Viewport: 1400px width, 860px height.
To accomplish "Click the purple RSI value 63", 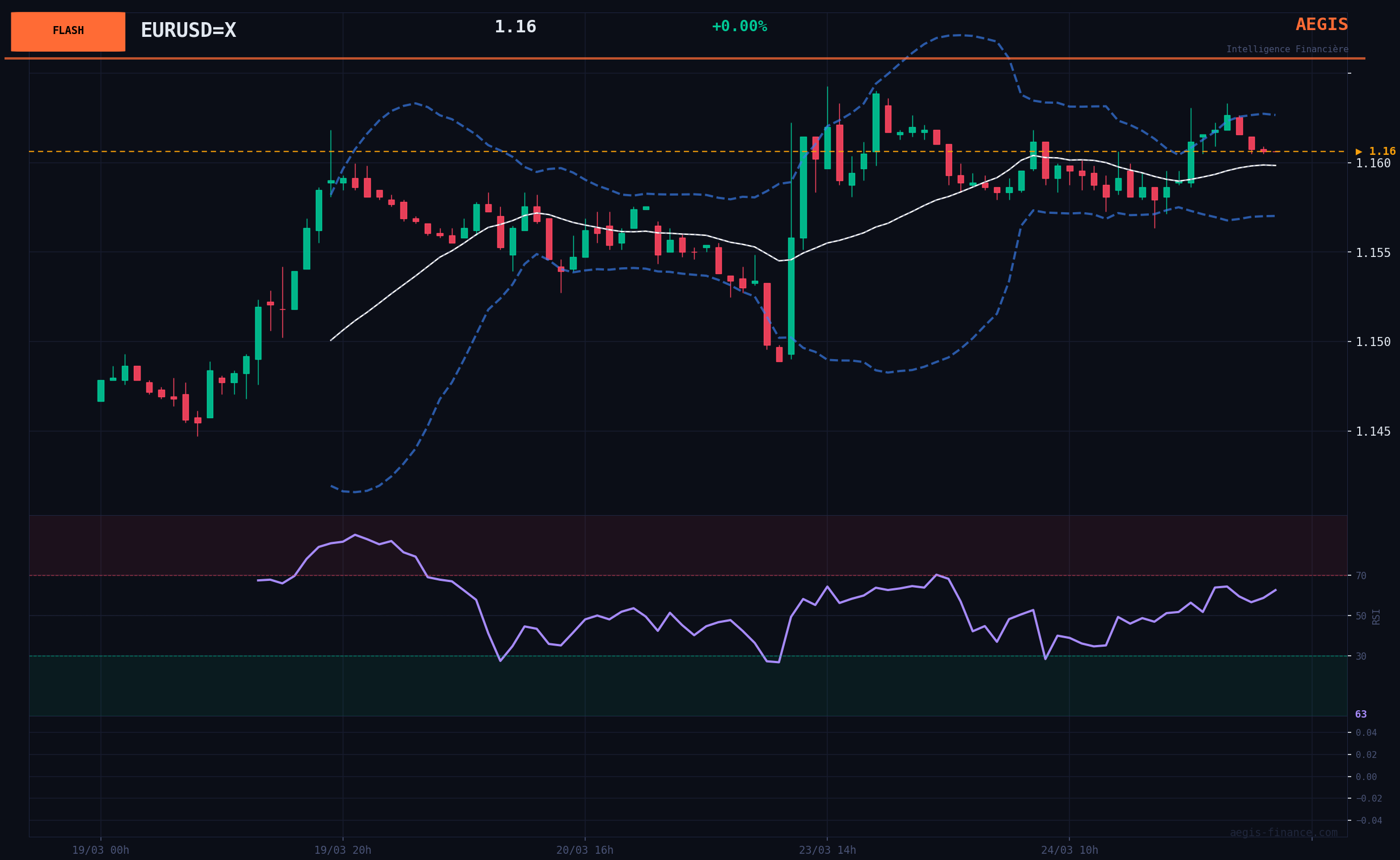I will [1361, 714].
